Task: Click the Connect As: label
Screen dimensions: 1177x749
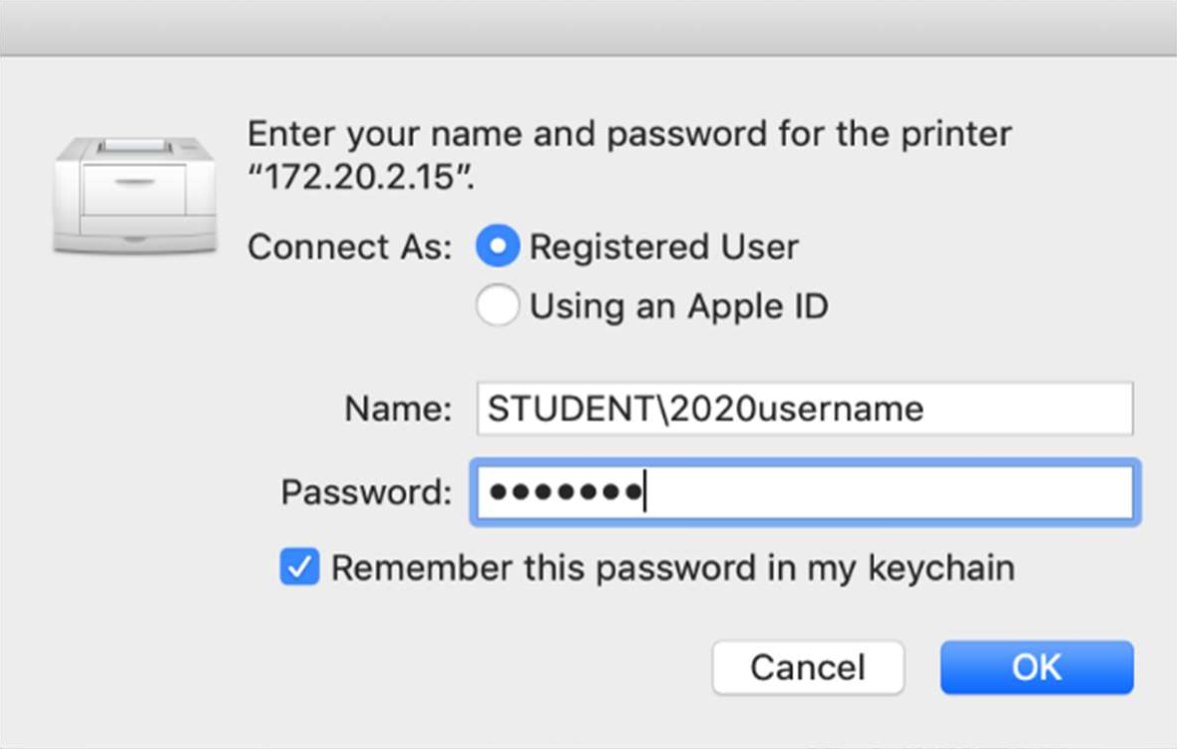Action: pos(350,247)
